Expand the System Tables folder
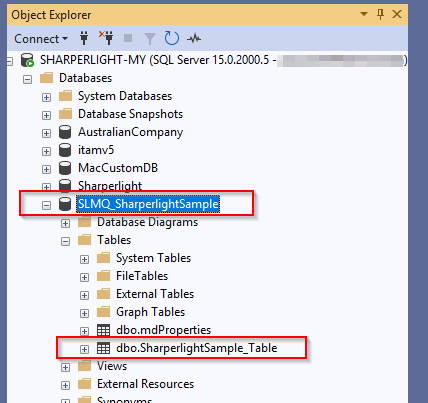Screen dimensions: 428x403 coord(85,259)
